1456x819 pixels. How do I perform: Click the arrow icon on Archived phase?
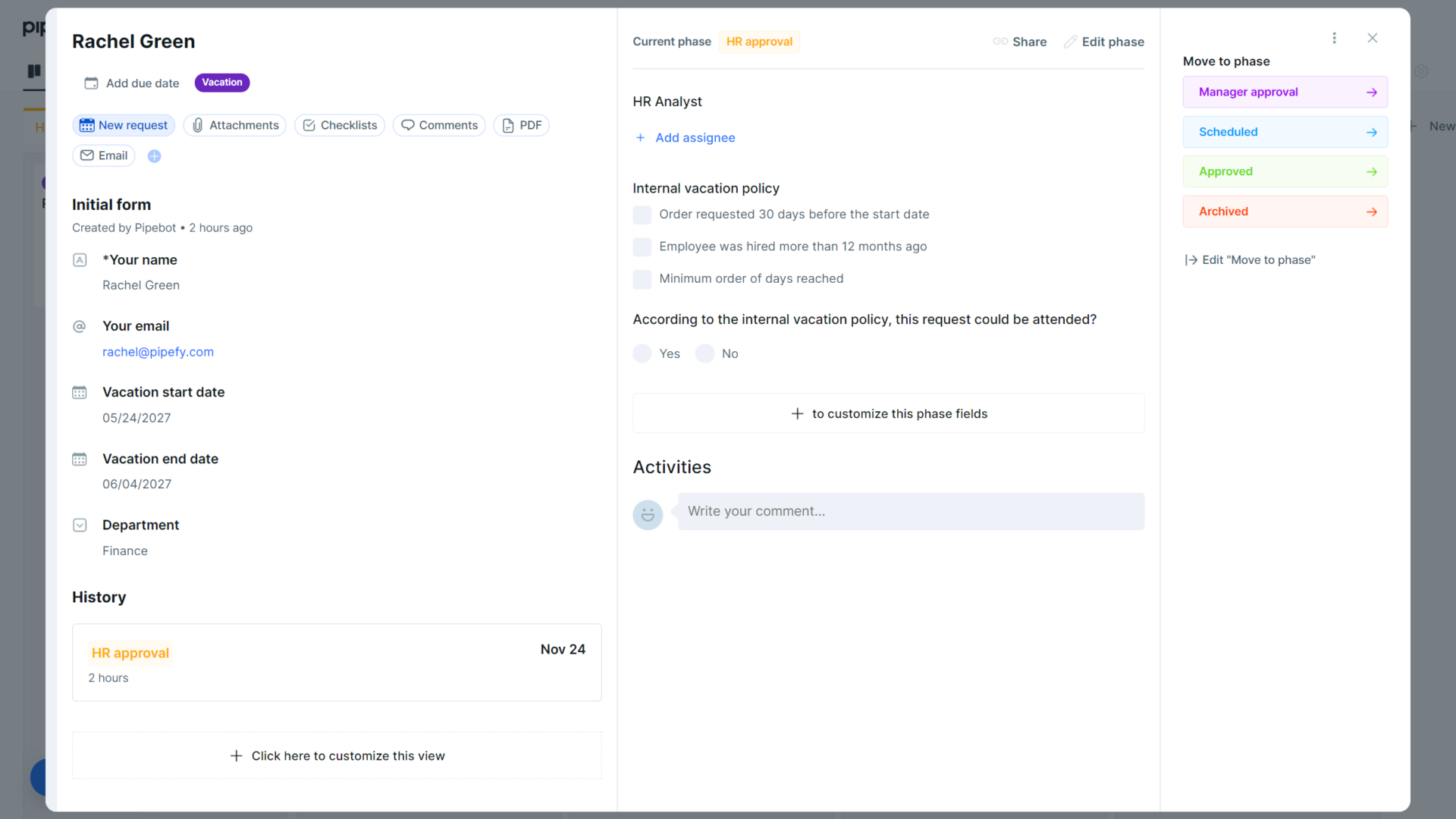[1372, 212]
